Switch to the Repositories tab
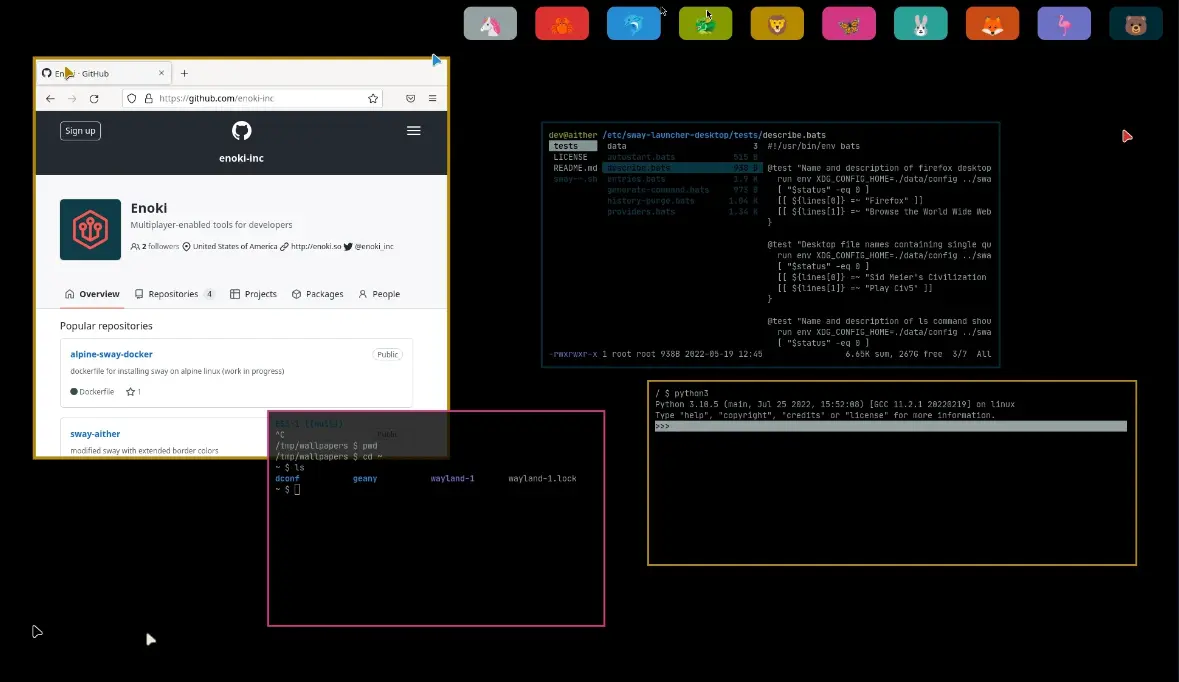Viewport: 1179px width, 682px height. (x=173, y=294)
